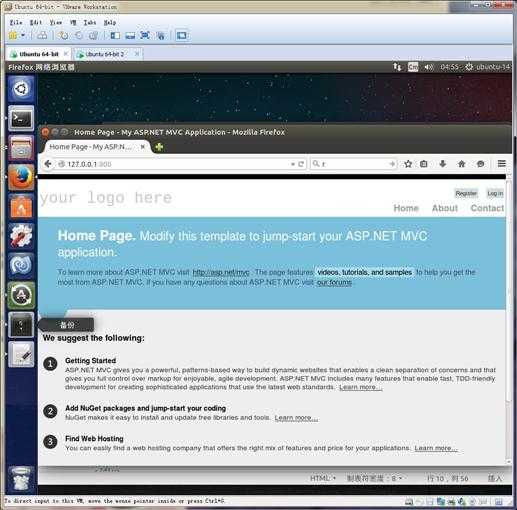Click VMware full screen toolbar icon
Screen dimensions: 517x510
click(x=145, y=35)
